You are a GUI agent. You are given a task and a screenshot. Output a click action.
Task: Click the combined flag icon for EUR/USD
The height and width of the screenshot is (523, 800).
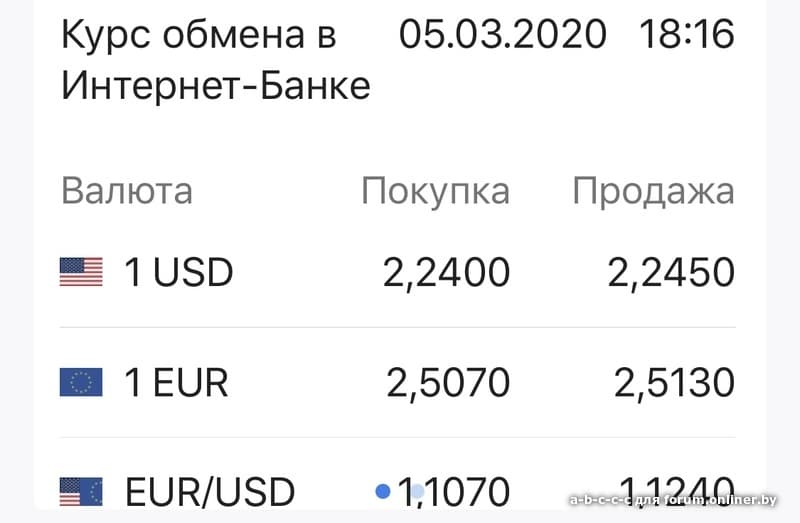point(81,492)
